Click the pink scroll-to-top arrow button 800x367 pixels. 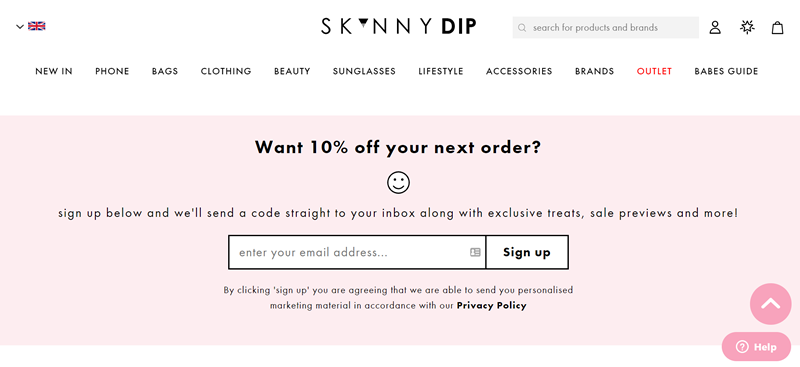tap(770, 304)
